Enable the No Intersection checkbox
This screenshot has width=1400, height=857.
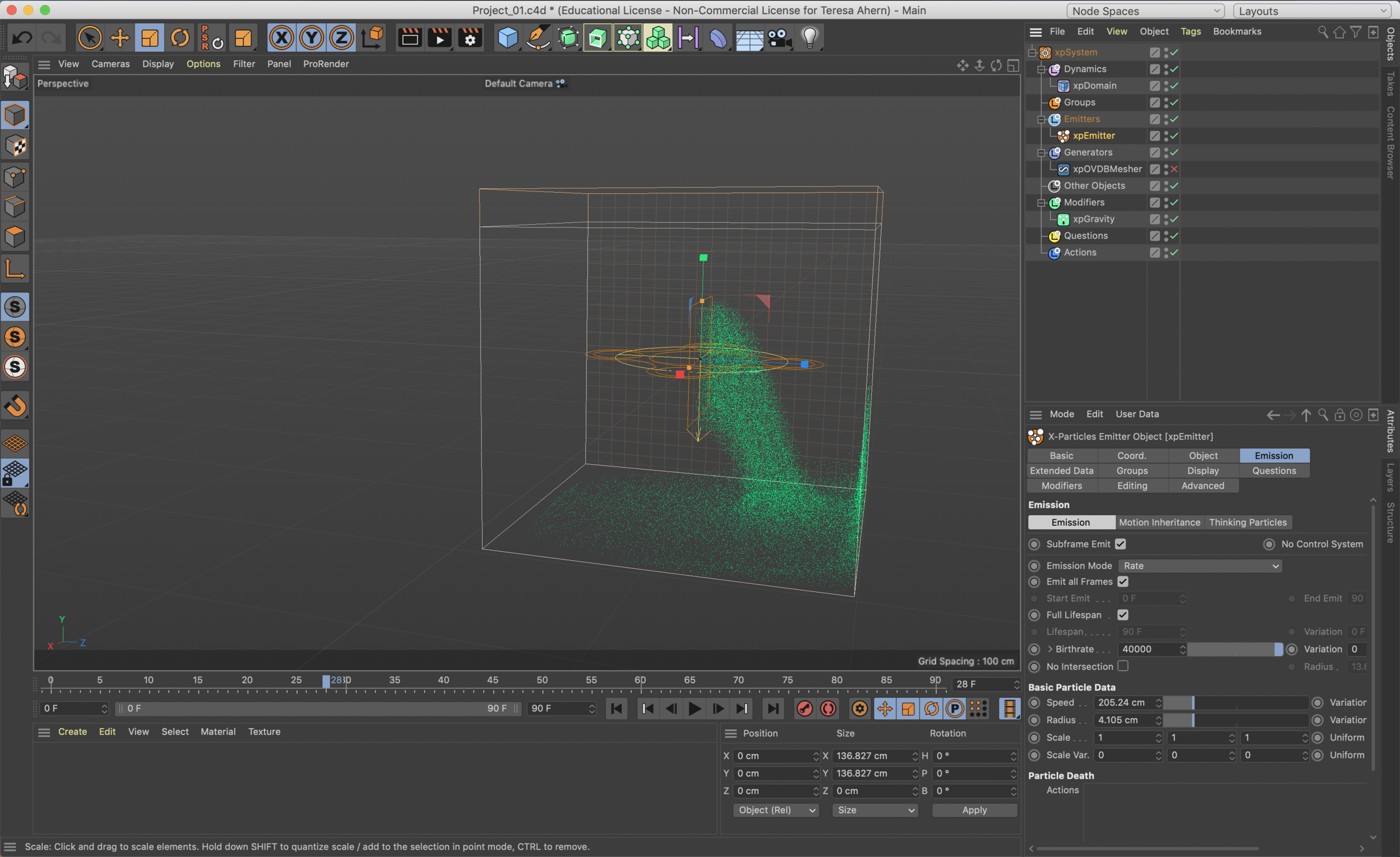coord(1123,666)
